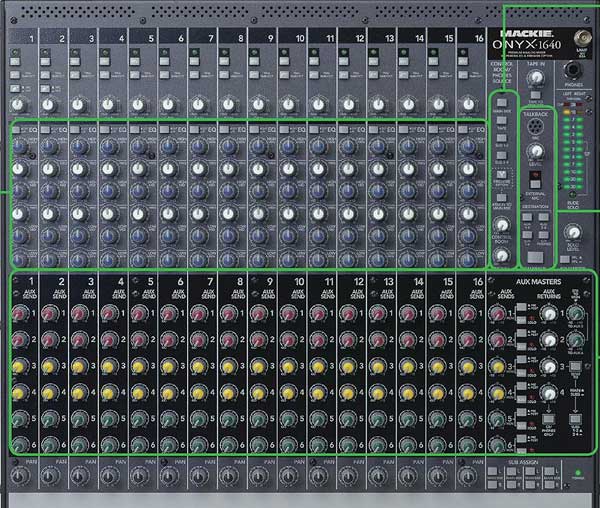Click the blue High EQ knob on channel 3
The image size is (600, 508).
tap(79, 147)
